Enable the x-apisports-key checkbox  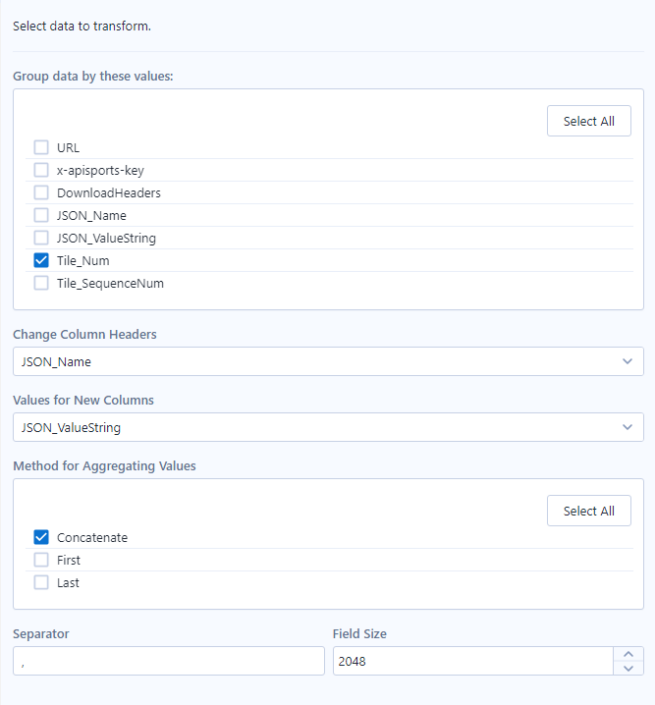[41, 170]
